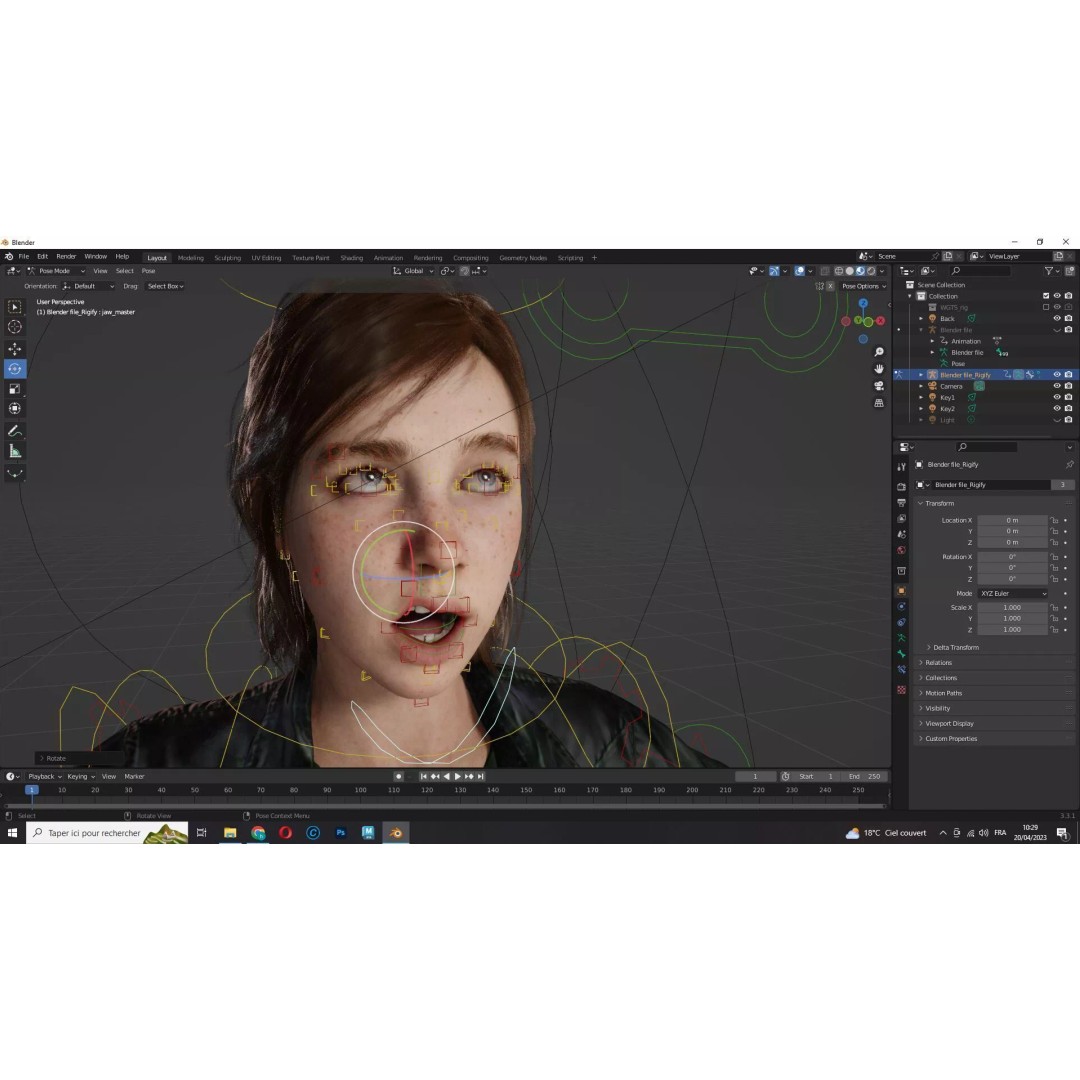Open the XYZ Euler rotation mode dropdown
Image resolution: width=1080 pixels, height=1080 pixels.
pos(1013,594)
